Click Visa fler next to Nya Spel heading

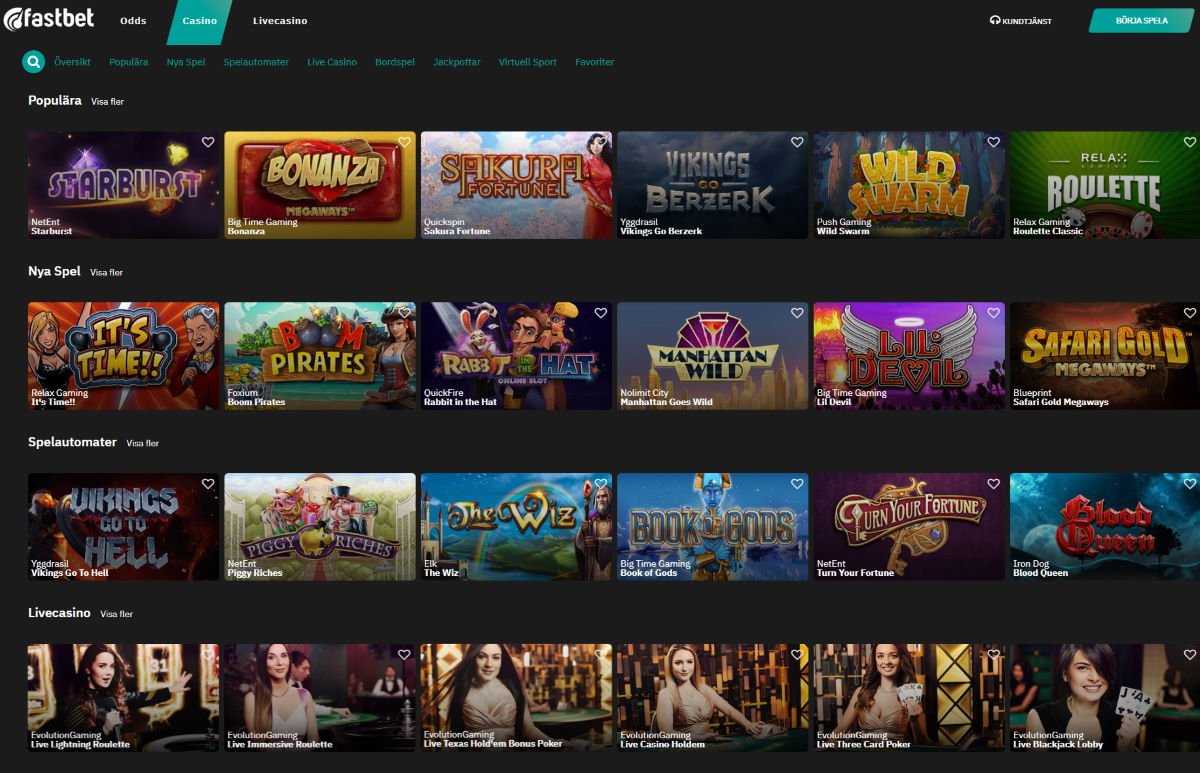(106, 272)
